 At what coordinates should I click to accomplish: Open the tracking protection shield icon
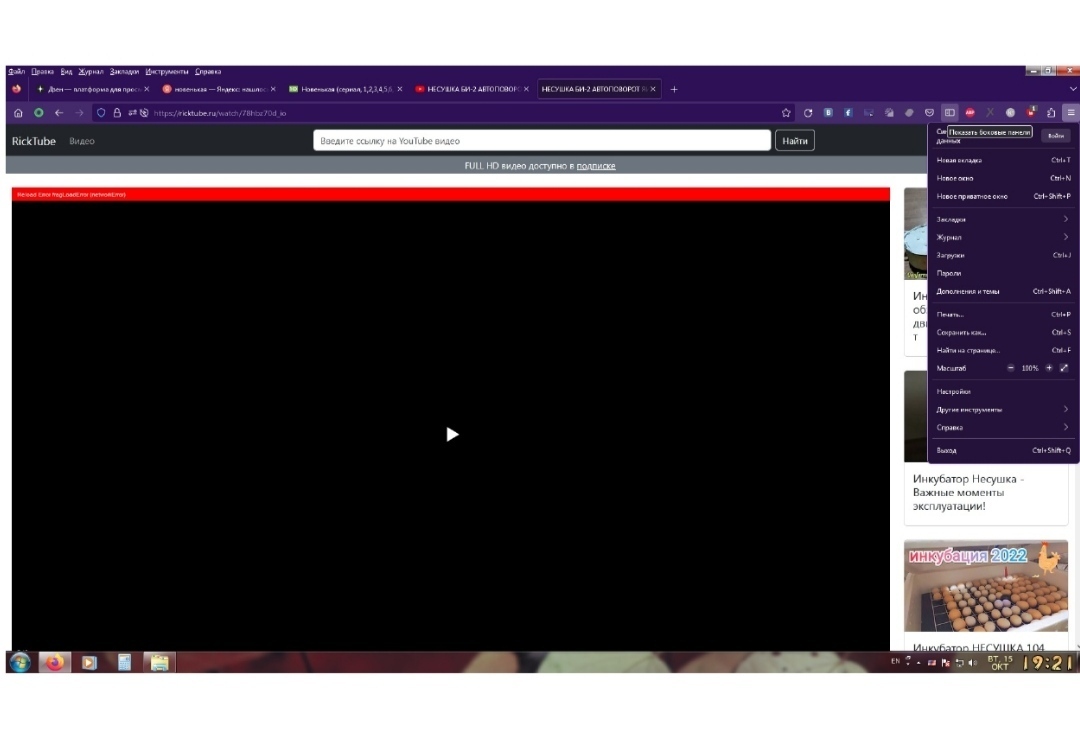[101, 113]
